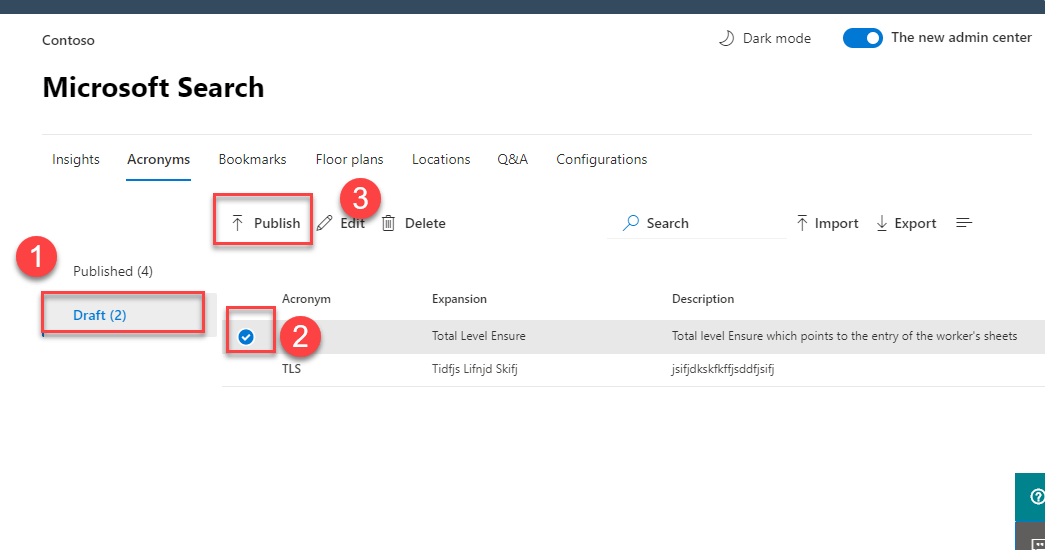The height and width of the screenshot is (550, 1045).
Task: Show the Published (4) acronyms list
Action: coord(113,271)
